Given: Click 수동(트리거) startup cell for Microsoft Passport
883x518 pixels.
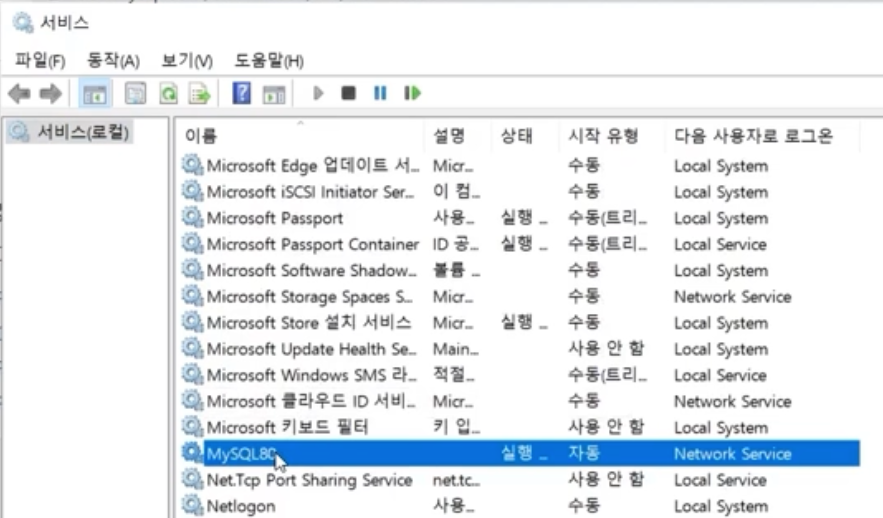Looking at the screenshot, I should (608, 218).
